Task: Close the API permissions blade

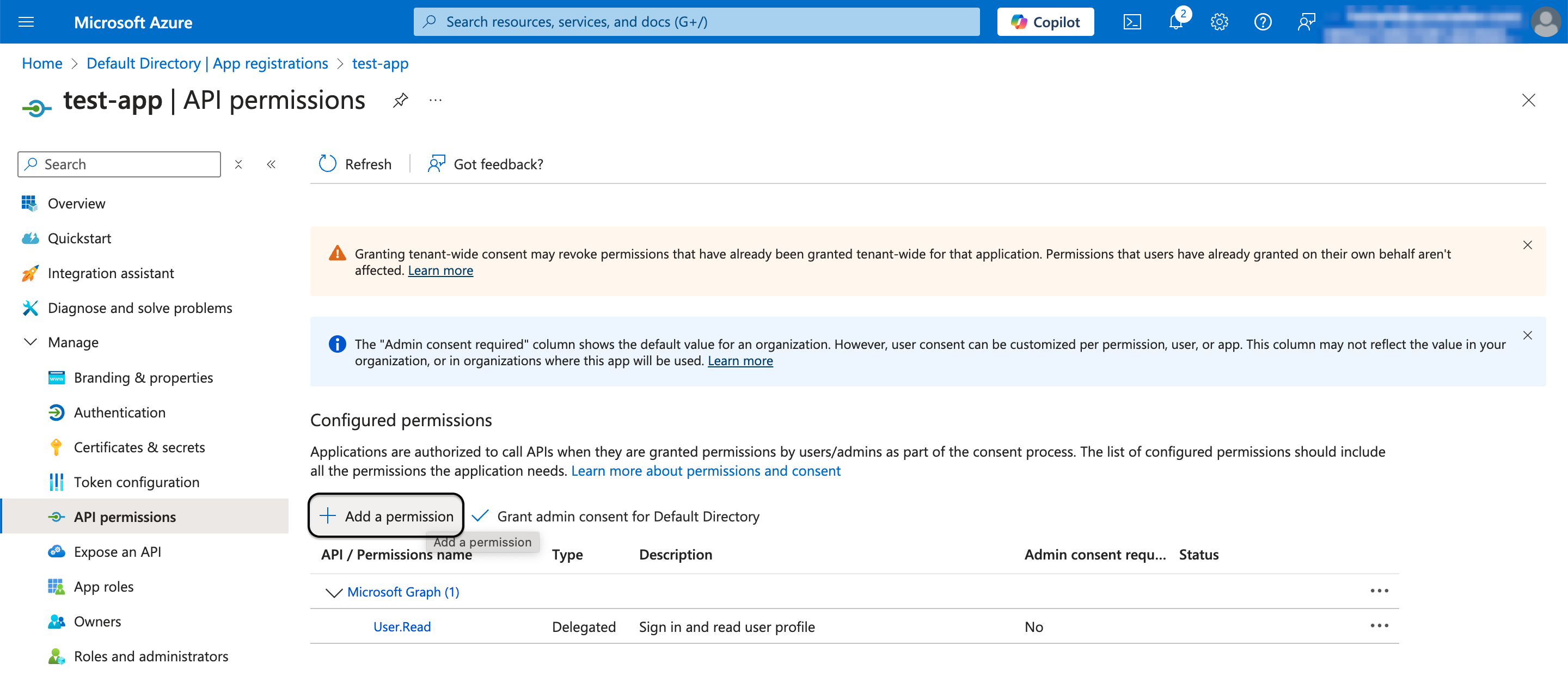Action: [x=1528, y=100]
